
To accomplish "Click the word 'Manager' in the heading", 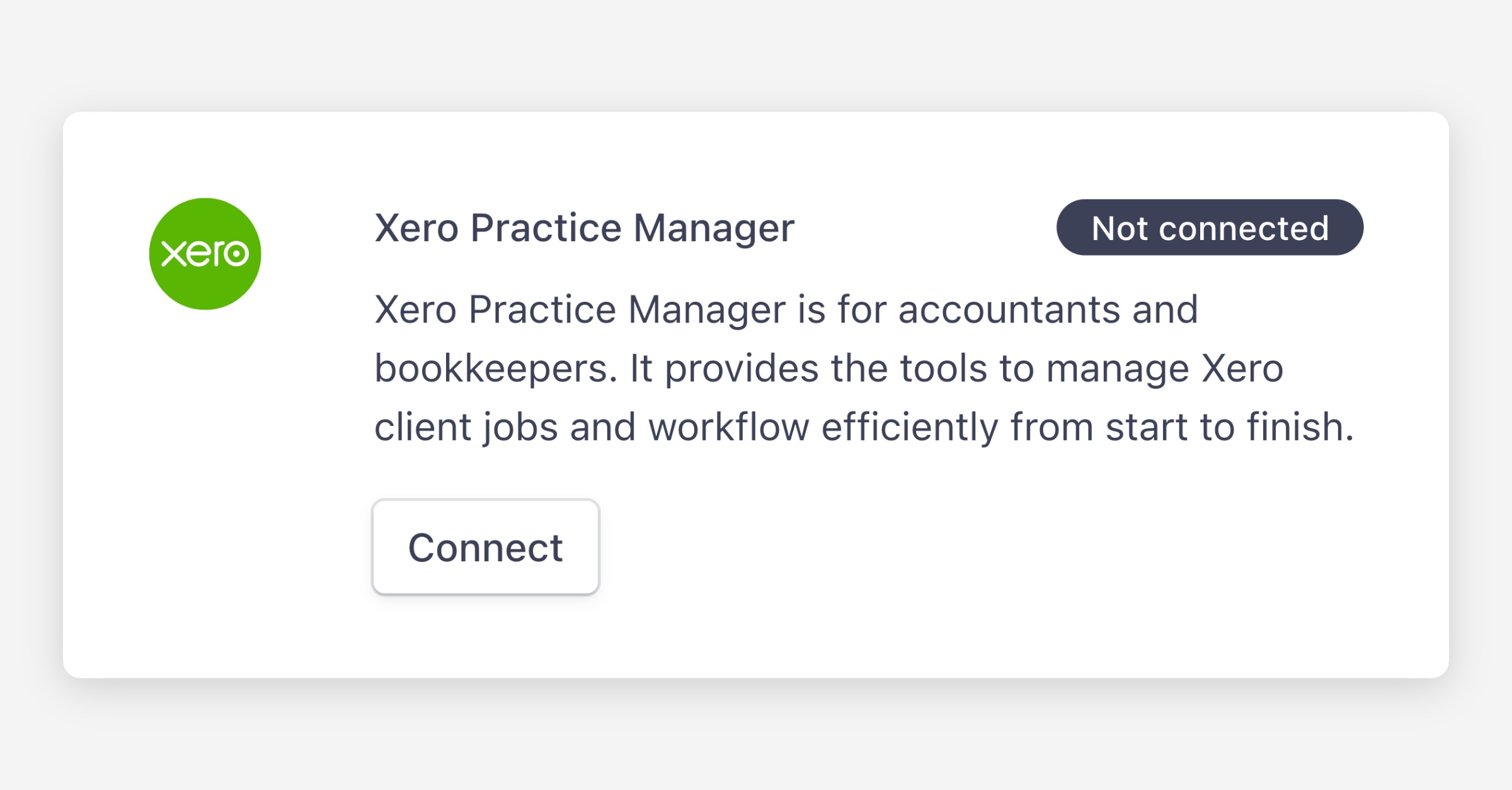I will tap(713, 227).
